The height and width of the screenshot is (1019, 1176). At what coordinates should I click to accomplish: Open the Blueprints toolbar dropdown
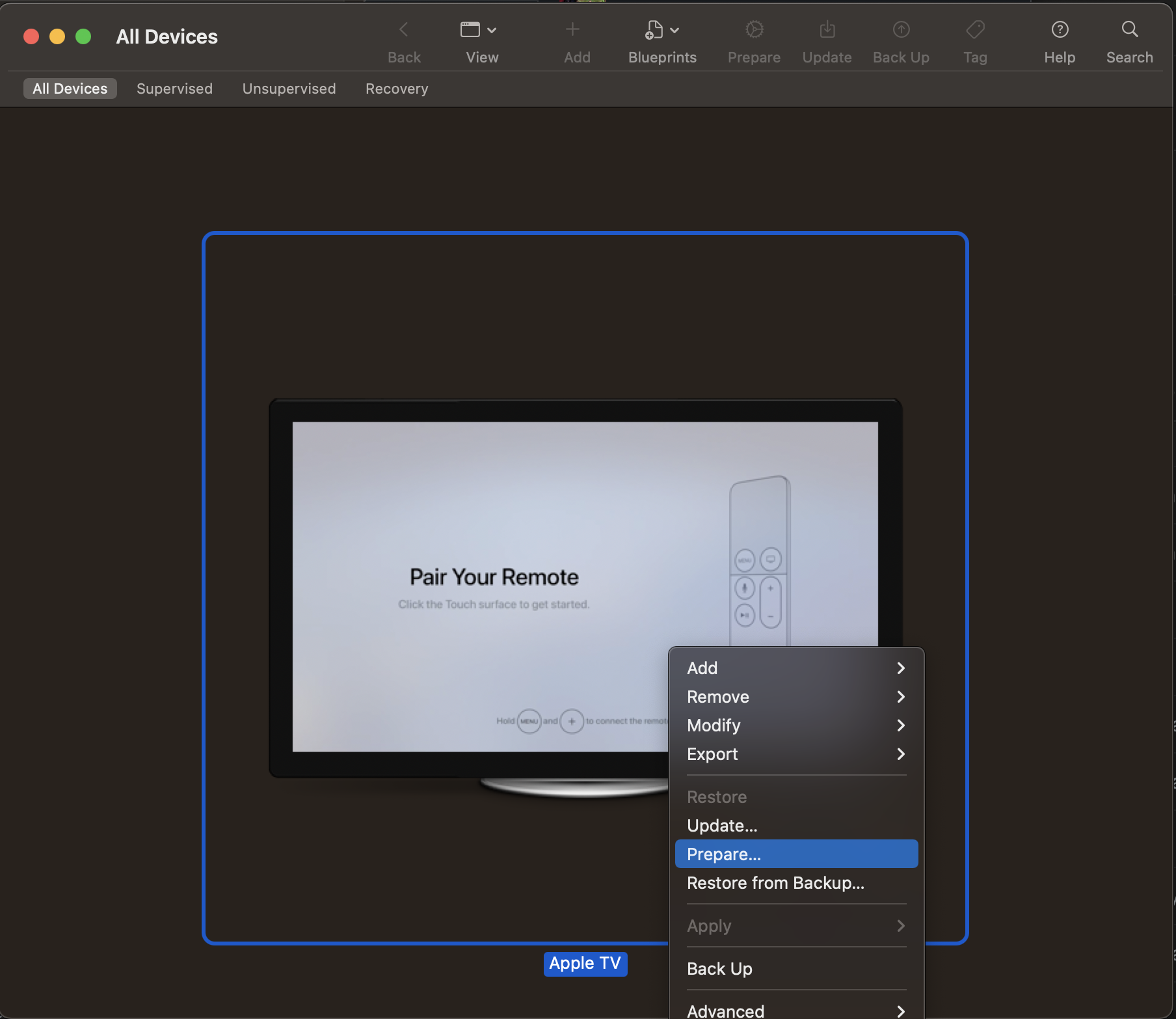pos(662,30)
